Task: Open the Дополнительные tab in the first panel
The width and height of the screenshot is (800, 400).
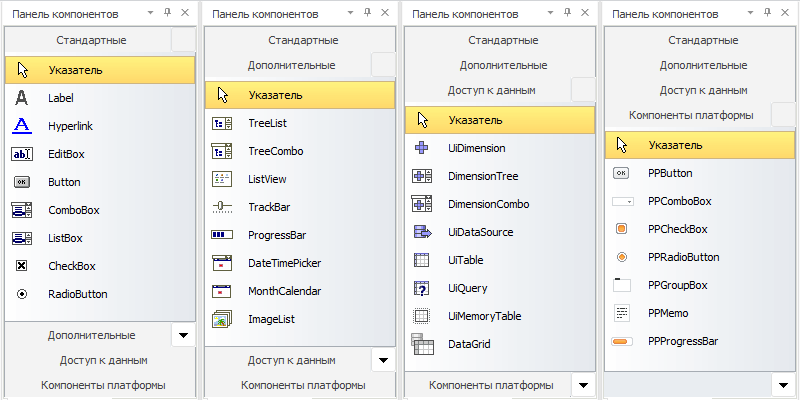Action: coord(91,335)
